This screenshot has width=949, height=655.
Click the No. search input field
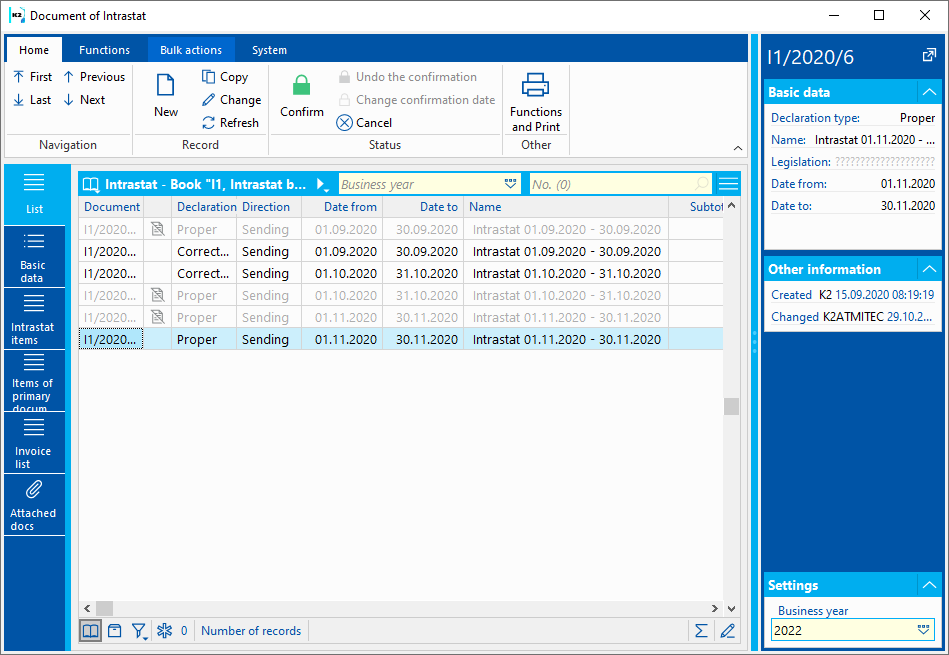coord(610,184)
